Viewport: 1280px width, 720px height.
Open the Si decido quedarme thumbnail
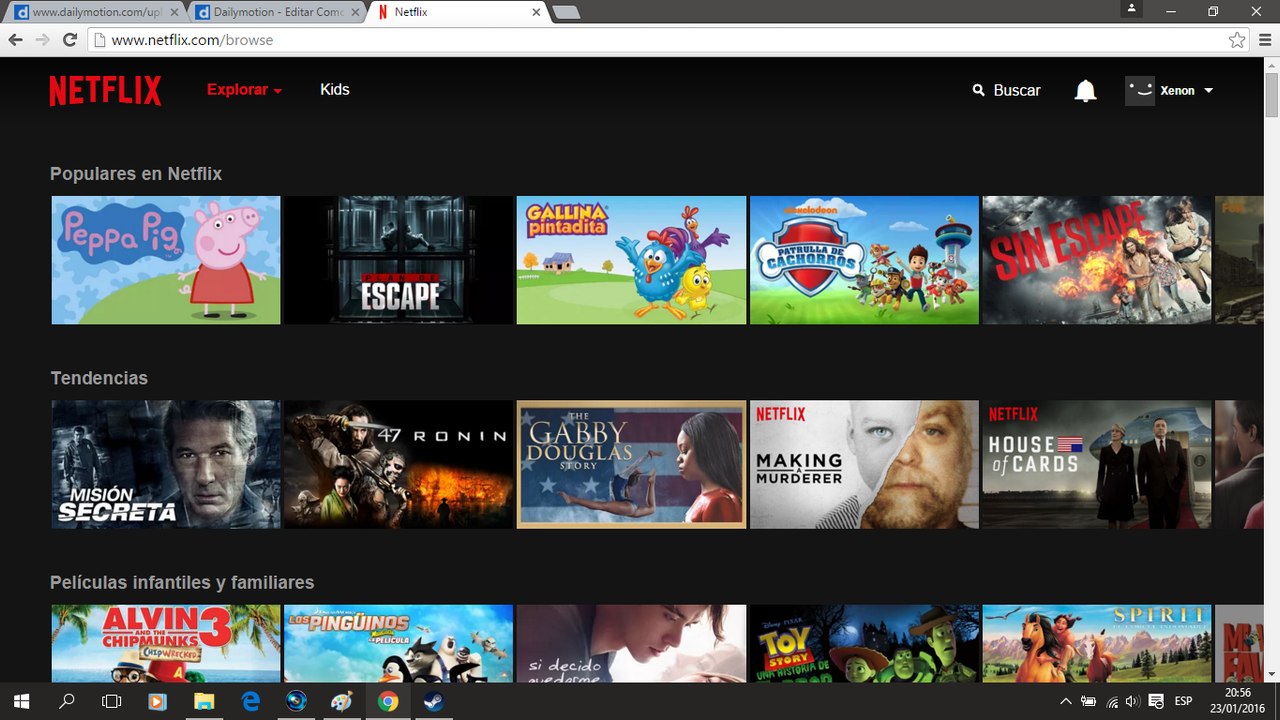coord(632,643)
